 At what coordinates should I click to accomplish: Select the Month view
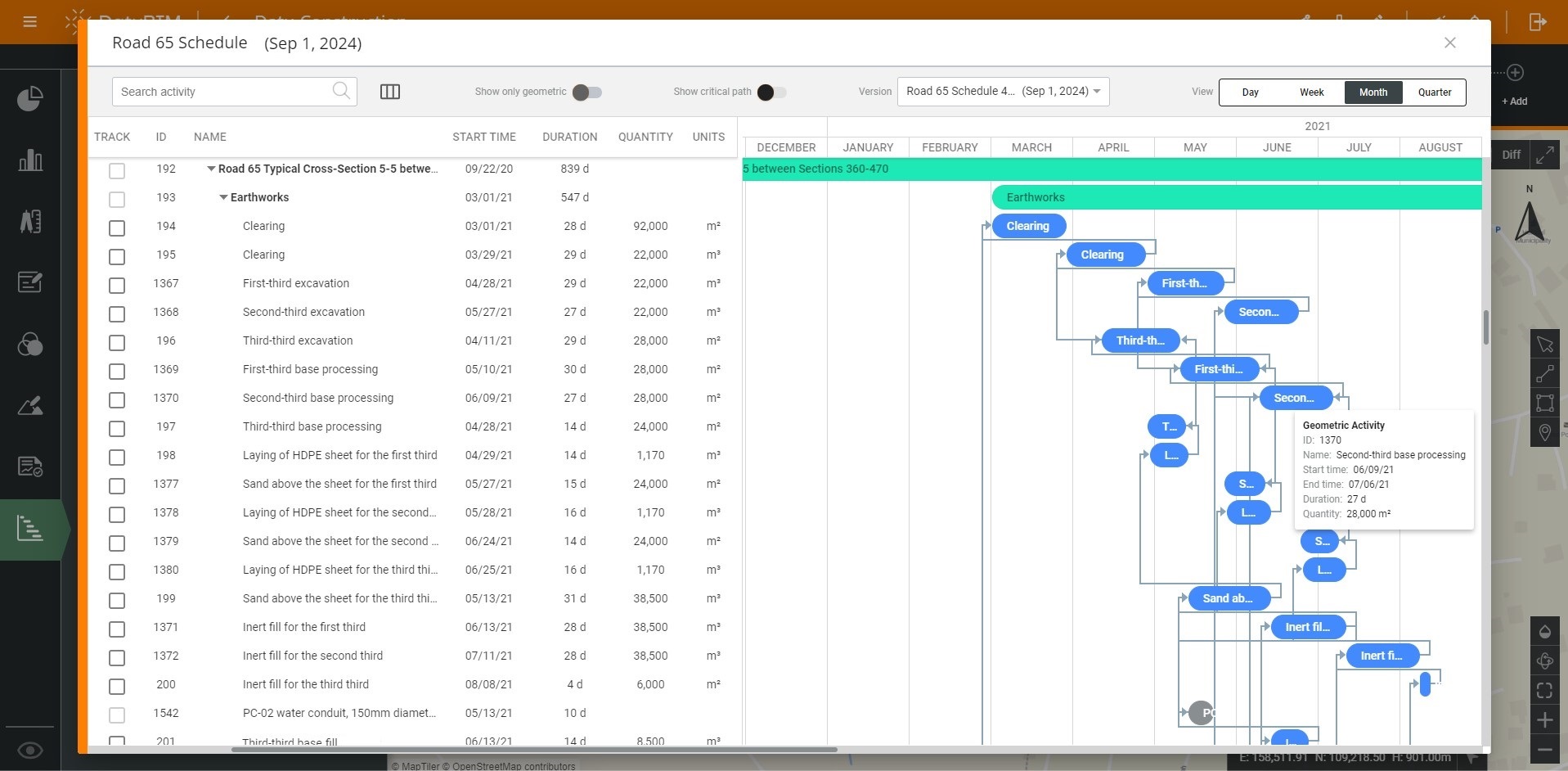(x=1373, y=92)
